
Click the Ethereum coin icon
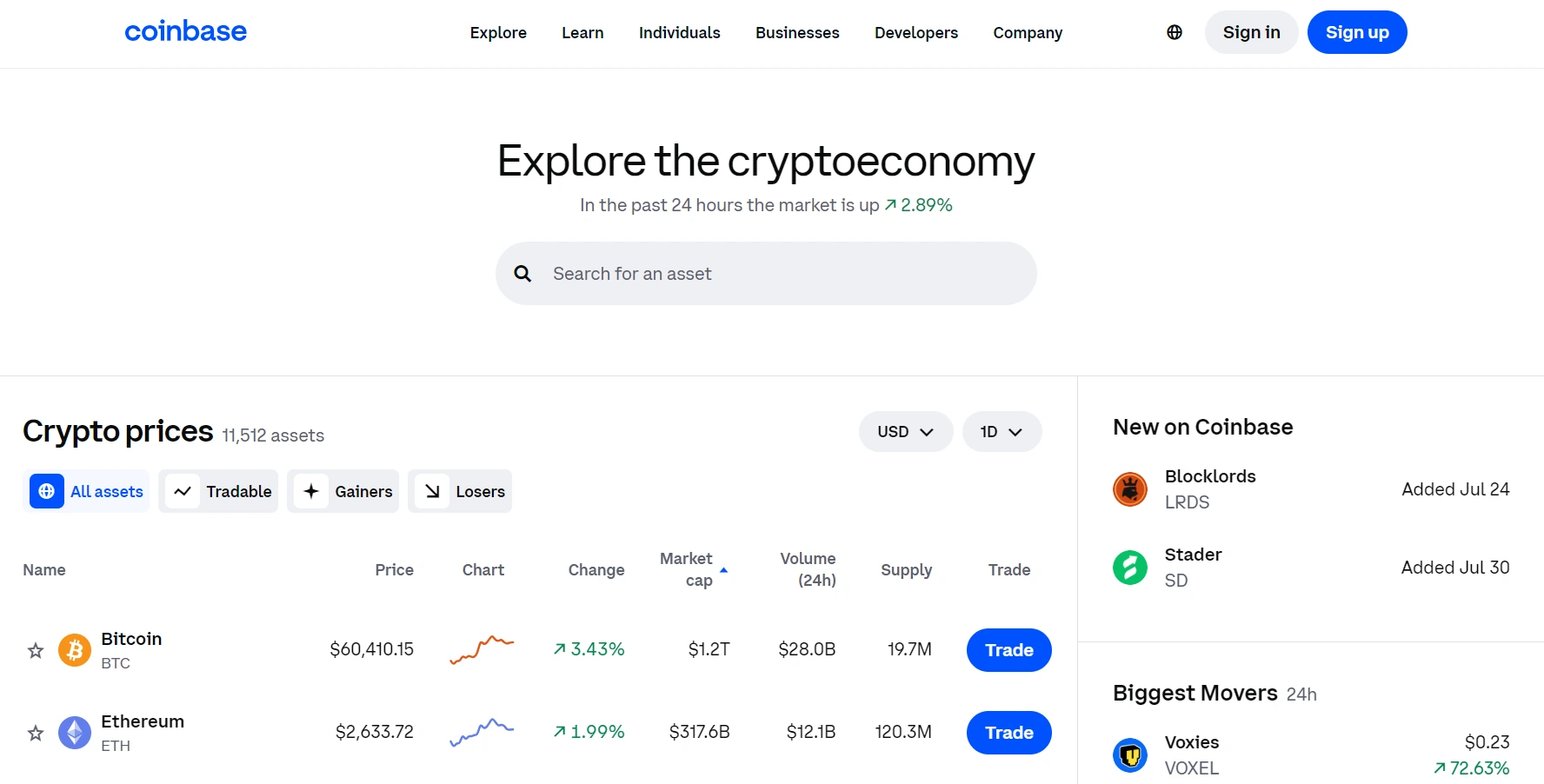(75, 733)
